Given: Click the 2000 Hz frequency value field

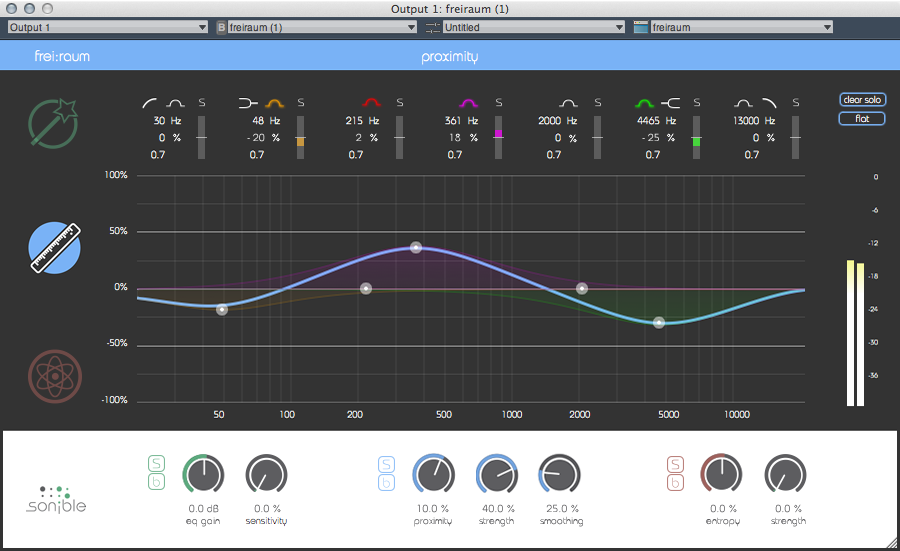Looking at the screenshot, I should click(551, 121).
